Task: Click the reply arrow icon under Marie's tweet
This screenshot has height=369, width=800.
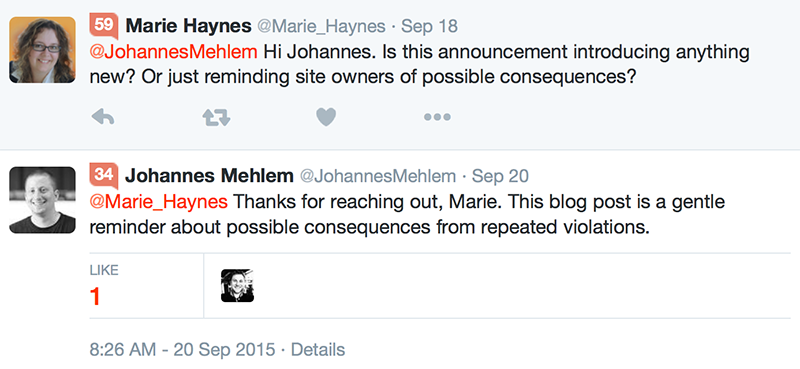Action: [x=103, y=118]
